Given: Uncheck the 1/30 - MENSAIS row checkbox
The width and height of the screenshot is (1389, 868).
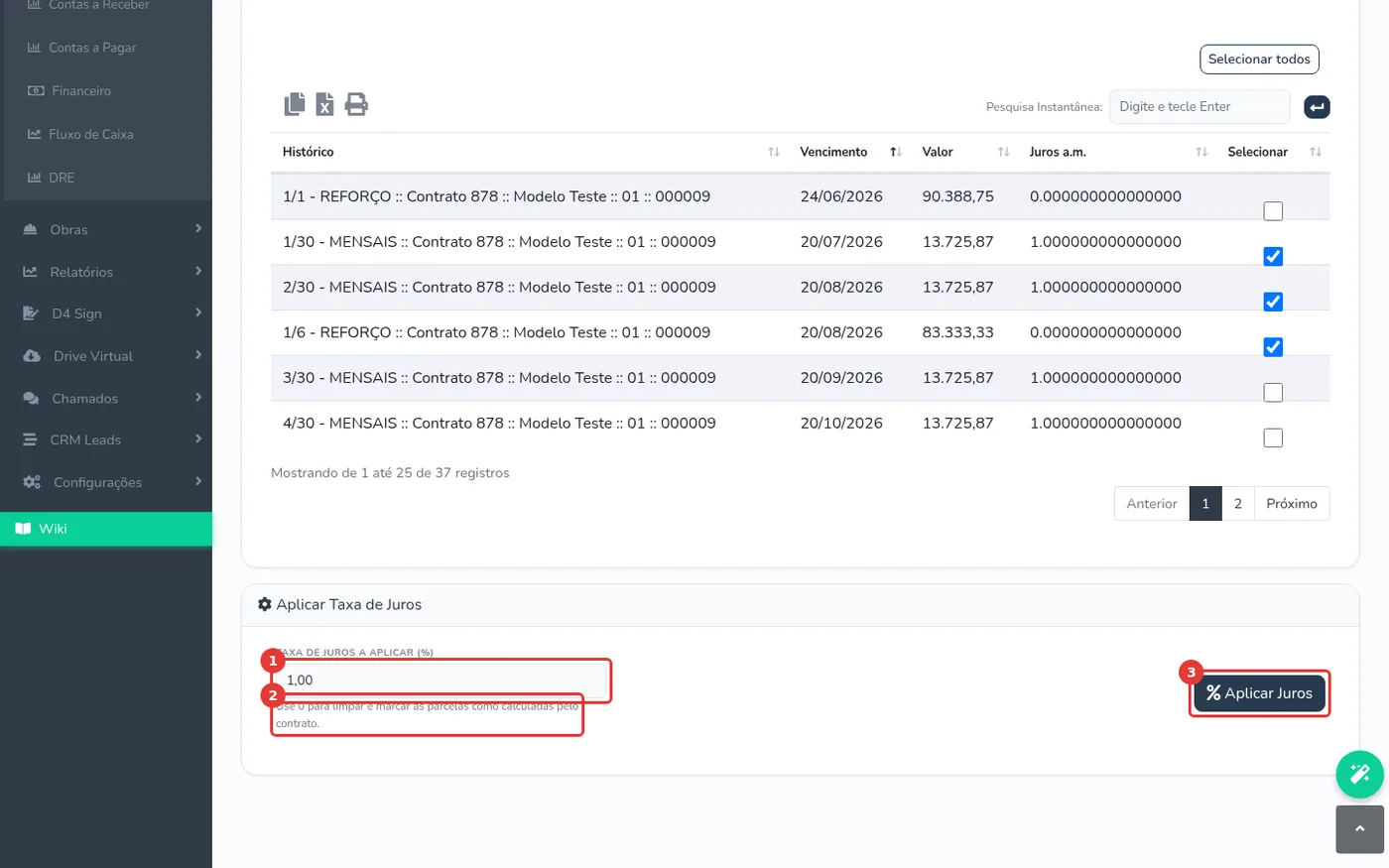Looking at the screenshot, I should point(1273,257).
